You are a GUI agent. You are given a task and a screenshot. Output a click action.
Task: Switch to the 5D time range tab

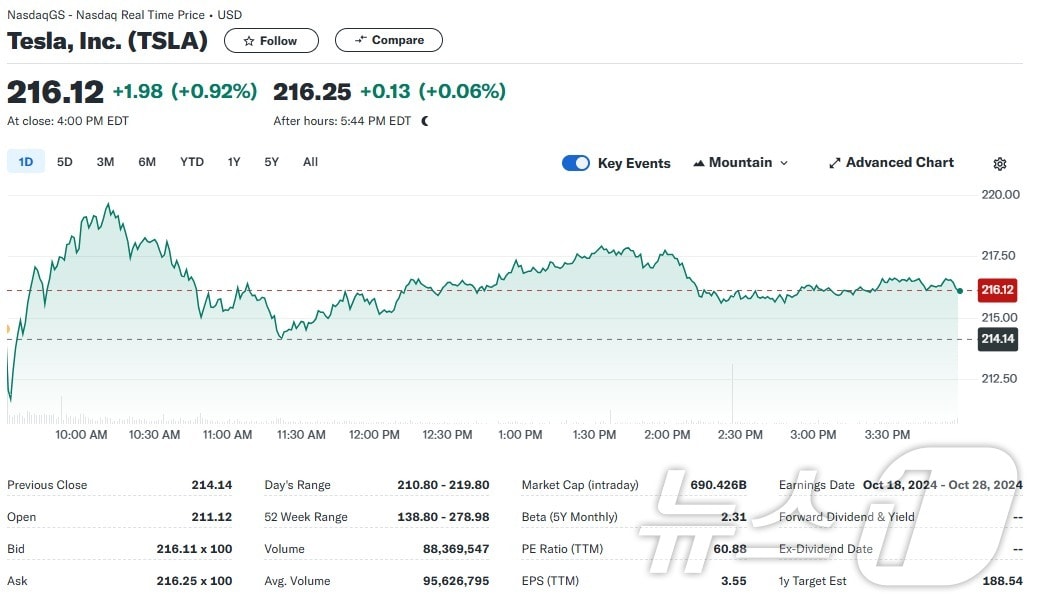coord(64,161)
